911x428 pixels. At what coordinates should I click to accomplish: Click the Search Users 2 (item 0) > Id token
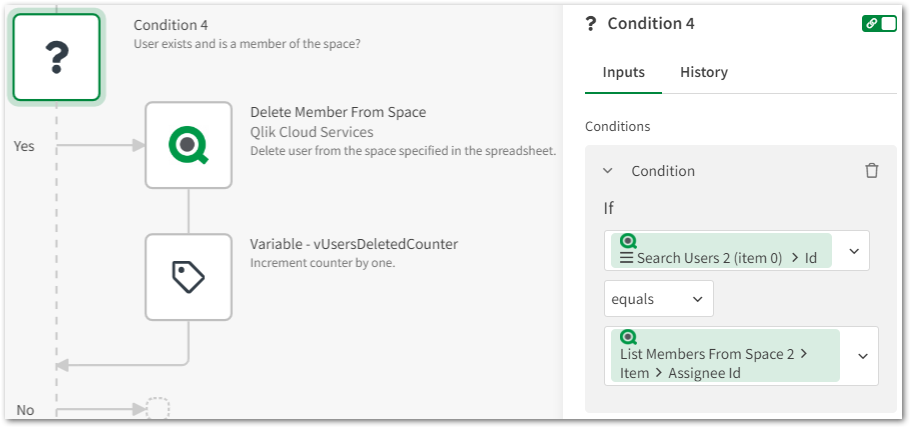[x=721, y=251]
